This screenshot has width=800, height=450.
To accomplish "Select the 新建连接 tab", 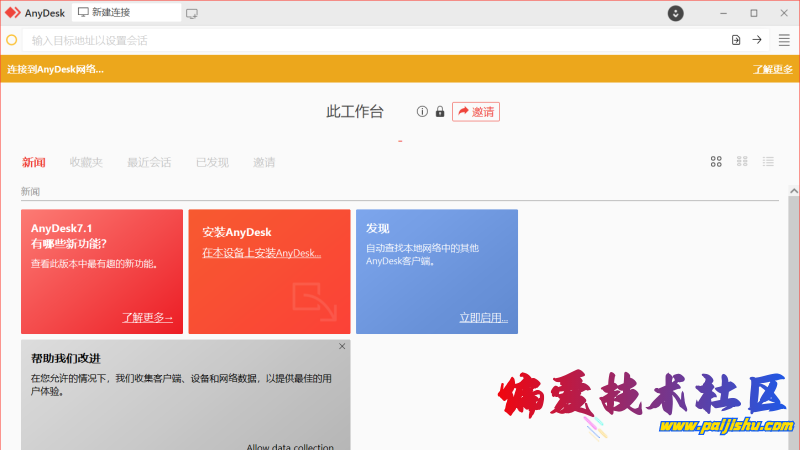I will click(126, 13).
